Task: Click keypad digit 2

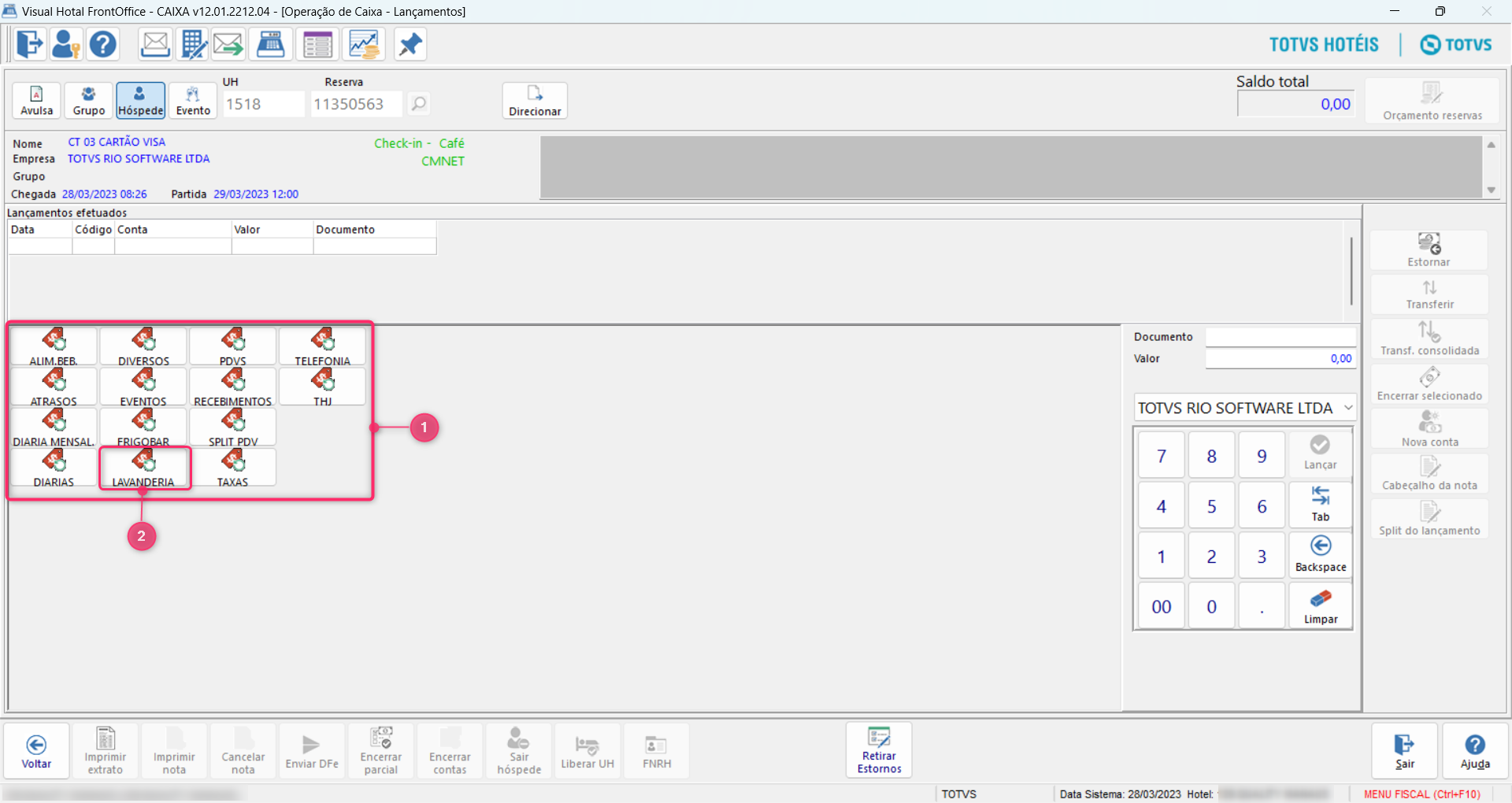Action: point(1212,557)
